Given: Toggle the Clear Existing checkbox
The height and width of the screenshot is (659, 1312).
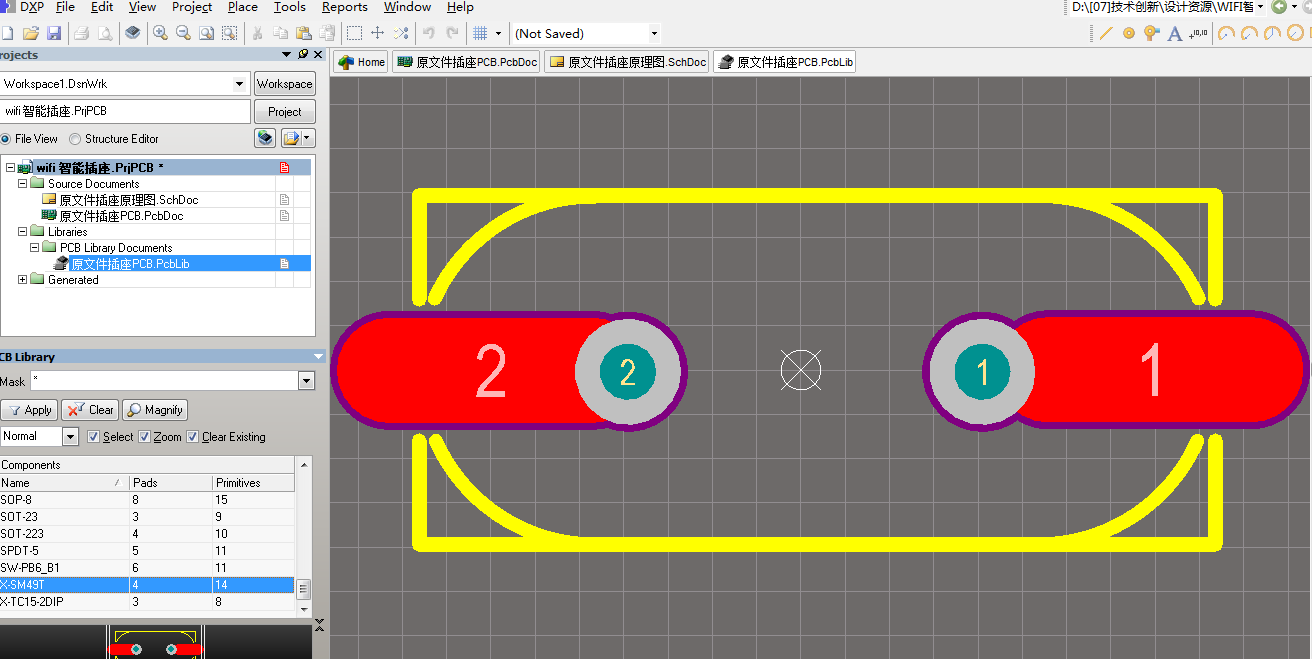Looking at the screenshot, I should pyautogui.click(x=192, y=437).
